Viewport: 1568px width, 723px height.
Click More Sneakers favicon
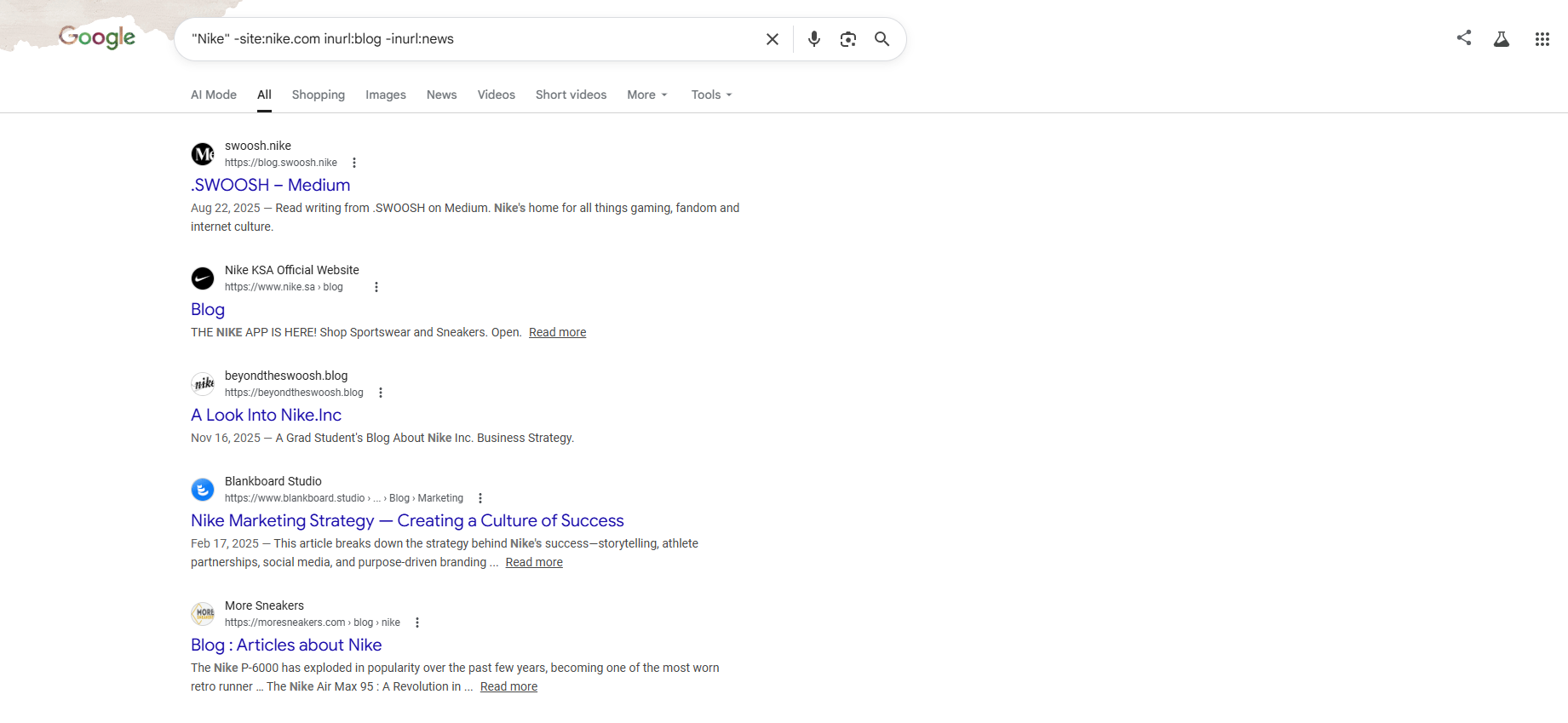point(203,614)
